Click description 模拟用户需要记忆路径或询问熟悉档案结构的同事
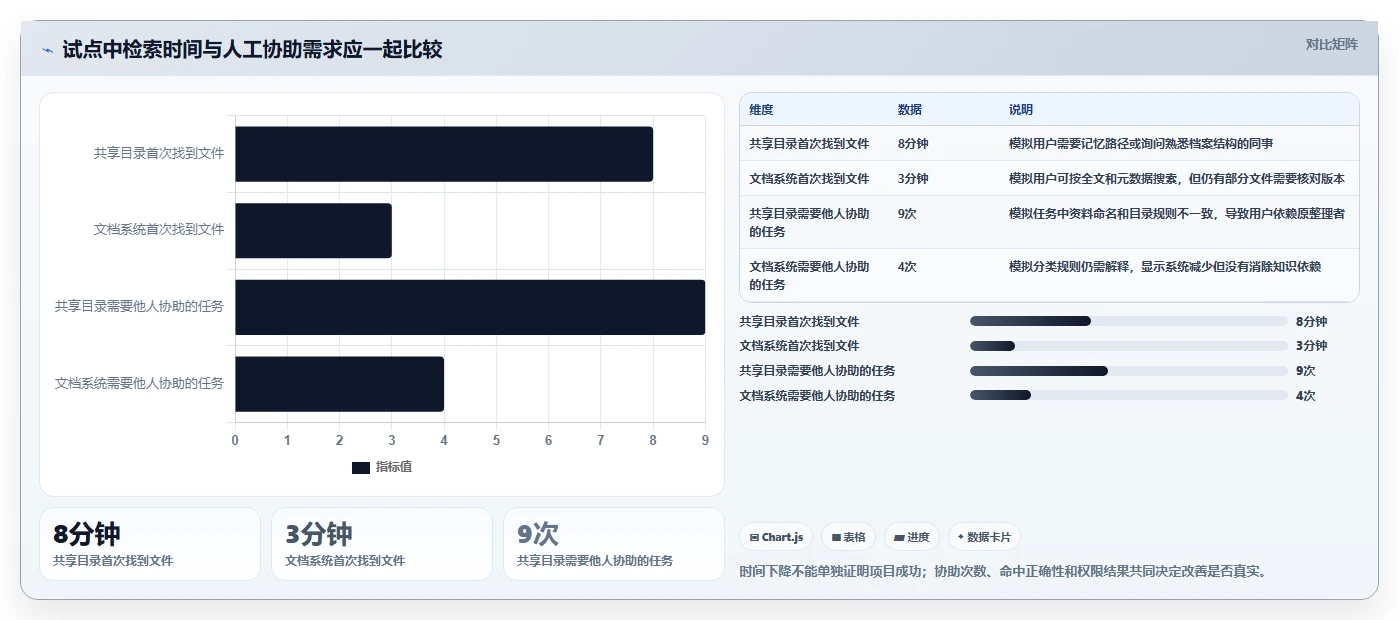Viewport: 1399px width, 620px height. tap(1141, 144)
